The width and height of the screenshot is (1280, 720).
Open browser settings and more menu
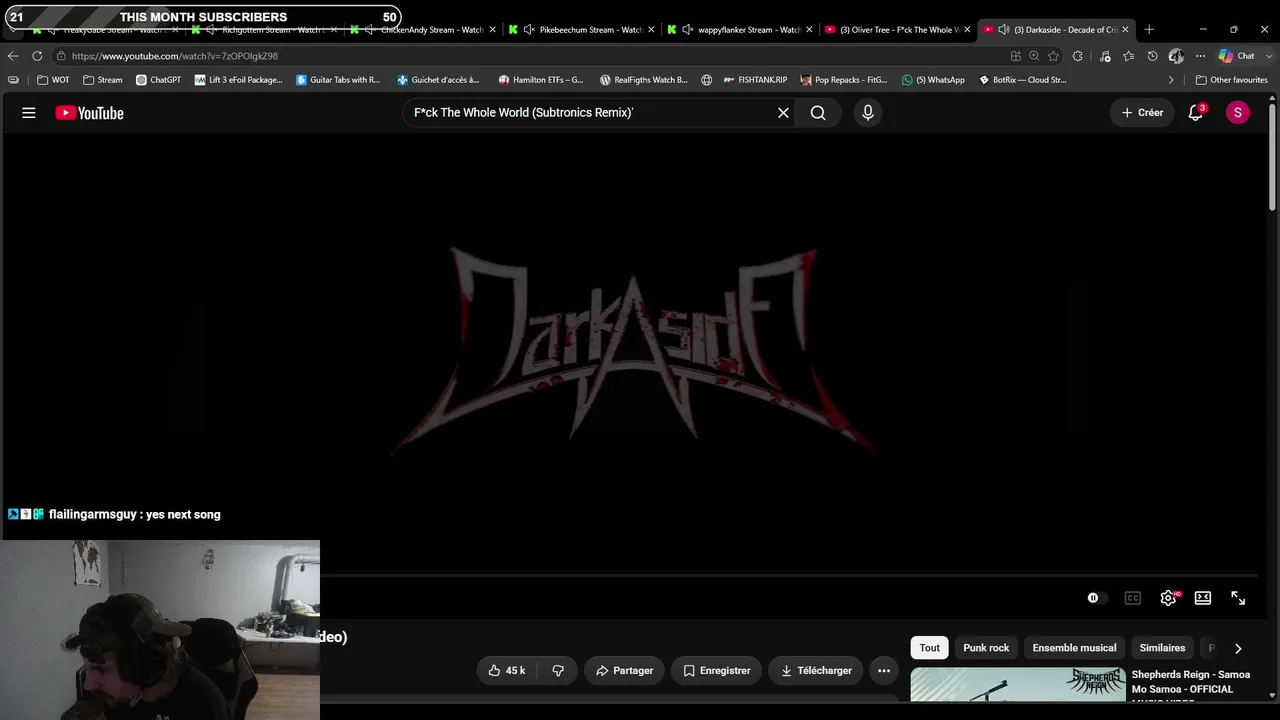pyautogui.click(x=1200, y=56)
